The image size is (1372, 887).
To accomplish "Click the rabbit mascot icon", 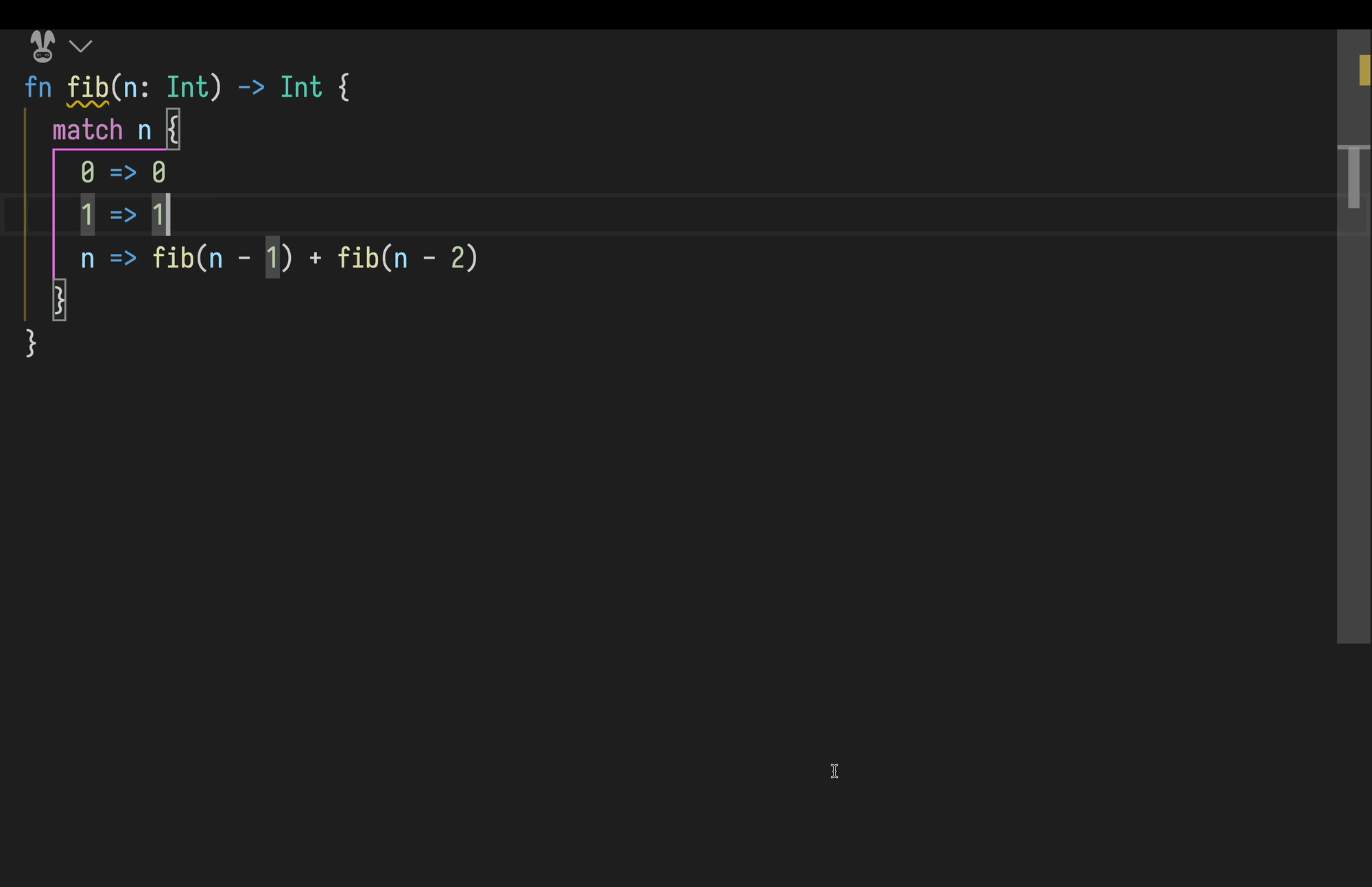I will coord(41,46).
